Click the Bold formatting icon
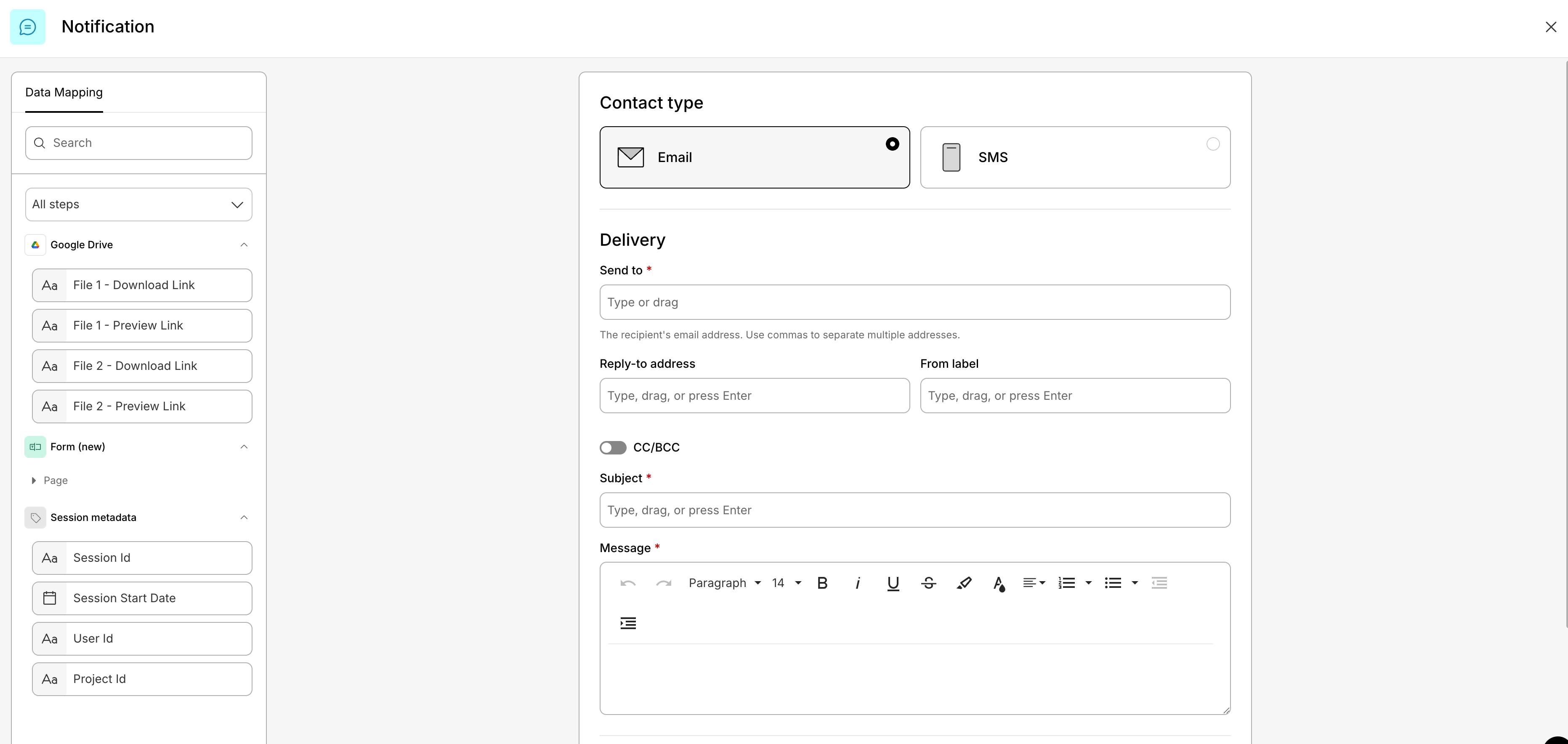 (x=822, y=583)
